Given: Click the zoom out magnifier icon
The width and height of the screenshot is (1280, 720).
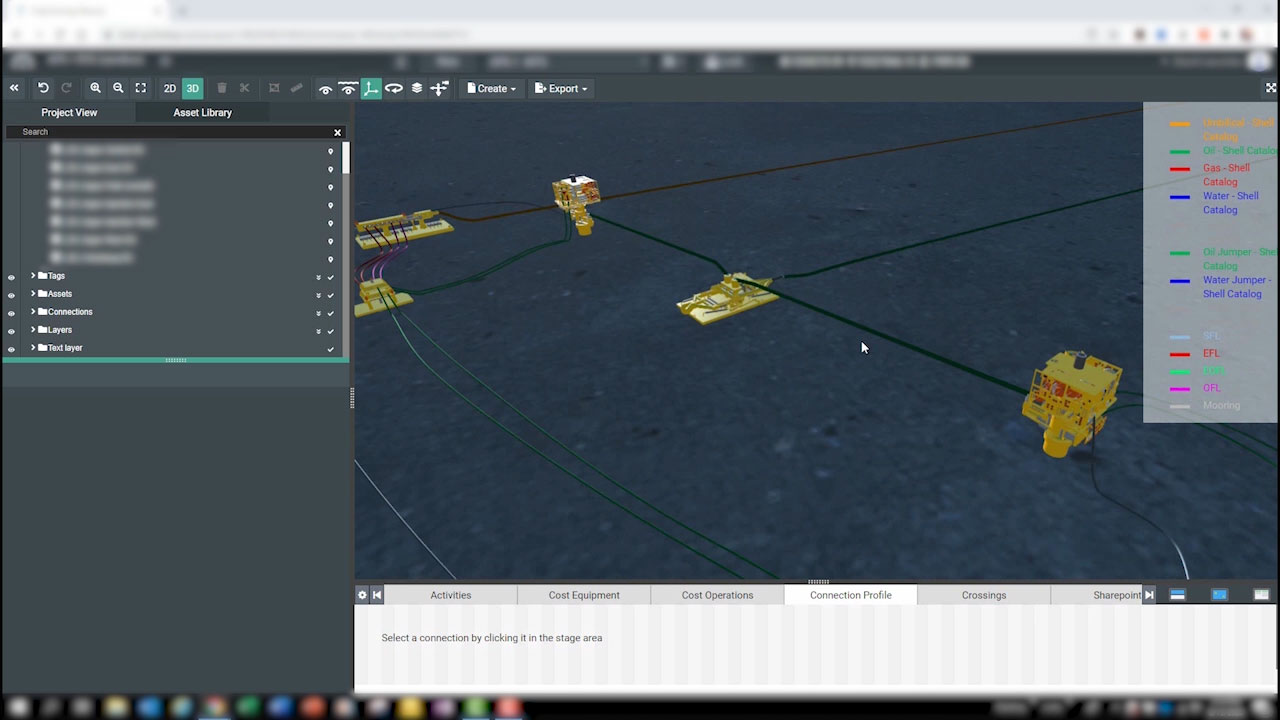Looking at the screenshot, I should pyautogui.click(x=118, y=88).
